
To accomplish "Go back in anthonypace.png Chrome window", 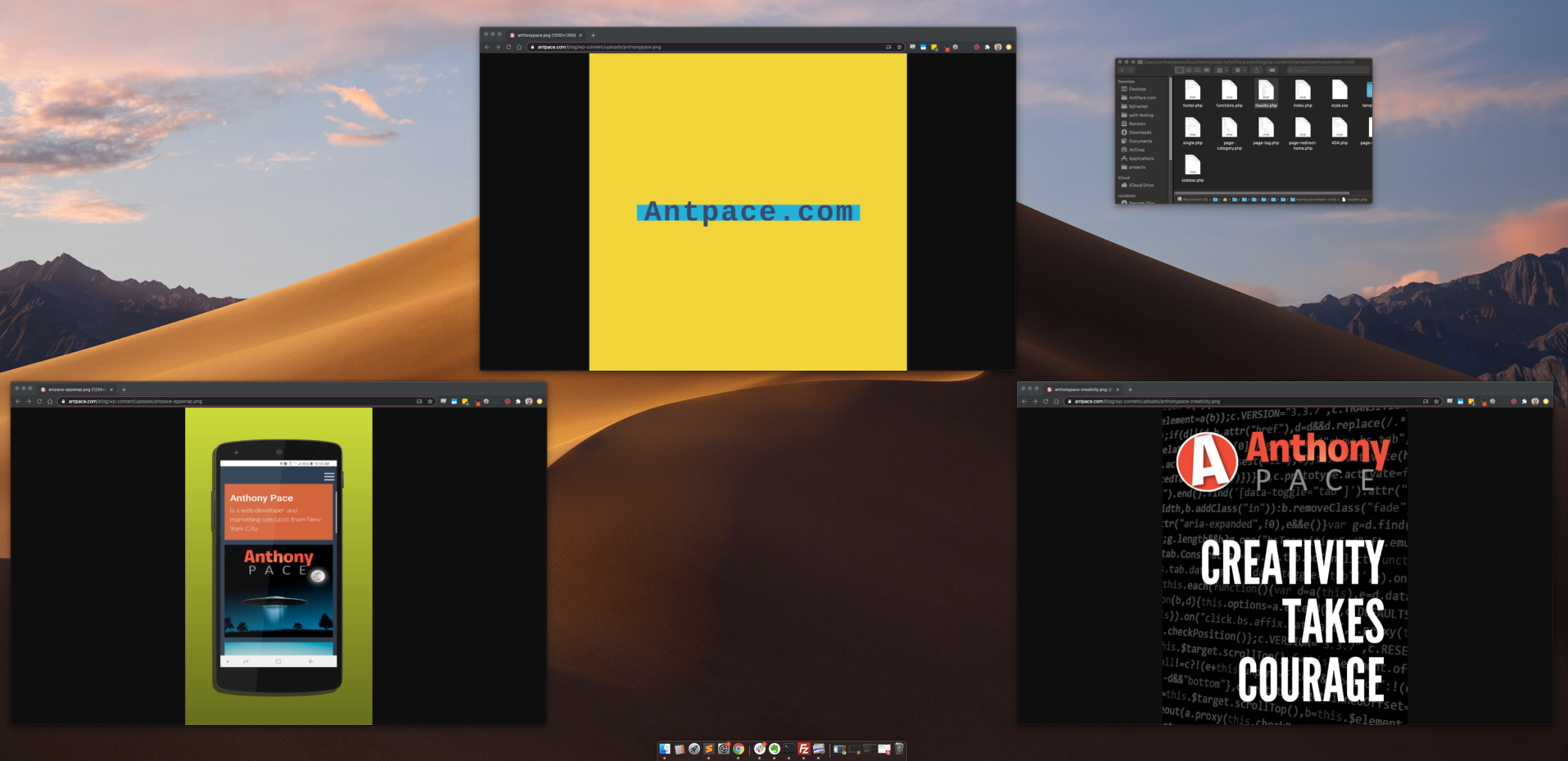I will (487, 47).
